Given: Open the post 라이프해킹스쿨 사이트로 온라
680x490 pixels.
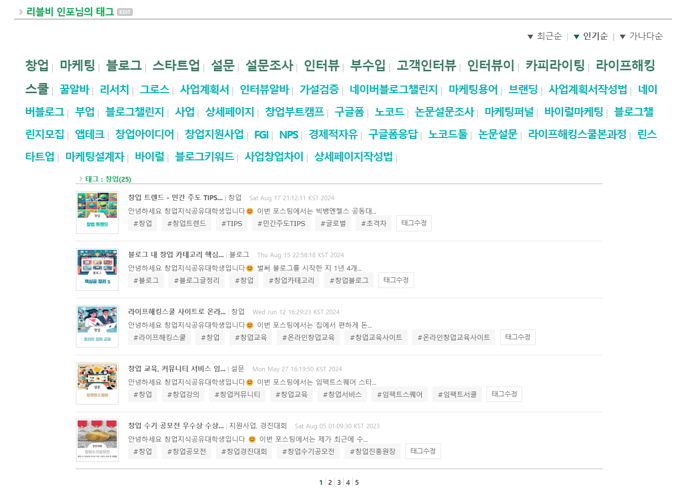Looking at the screenshot, I should pos(177,312).
